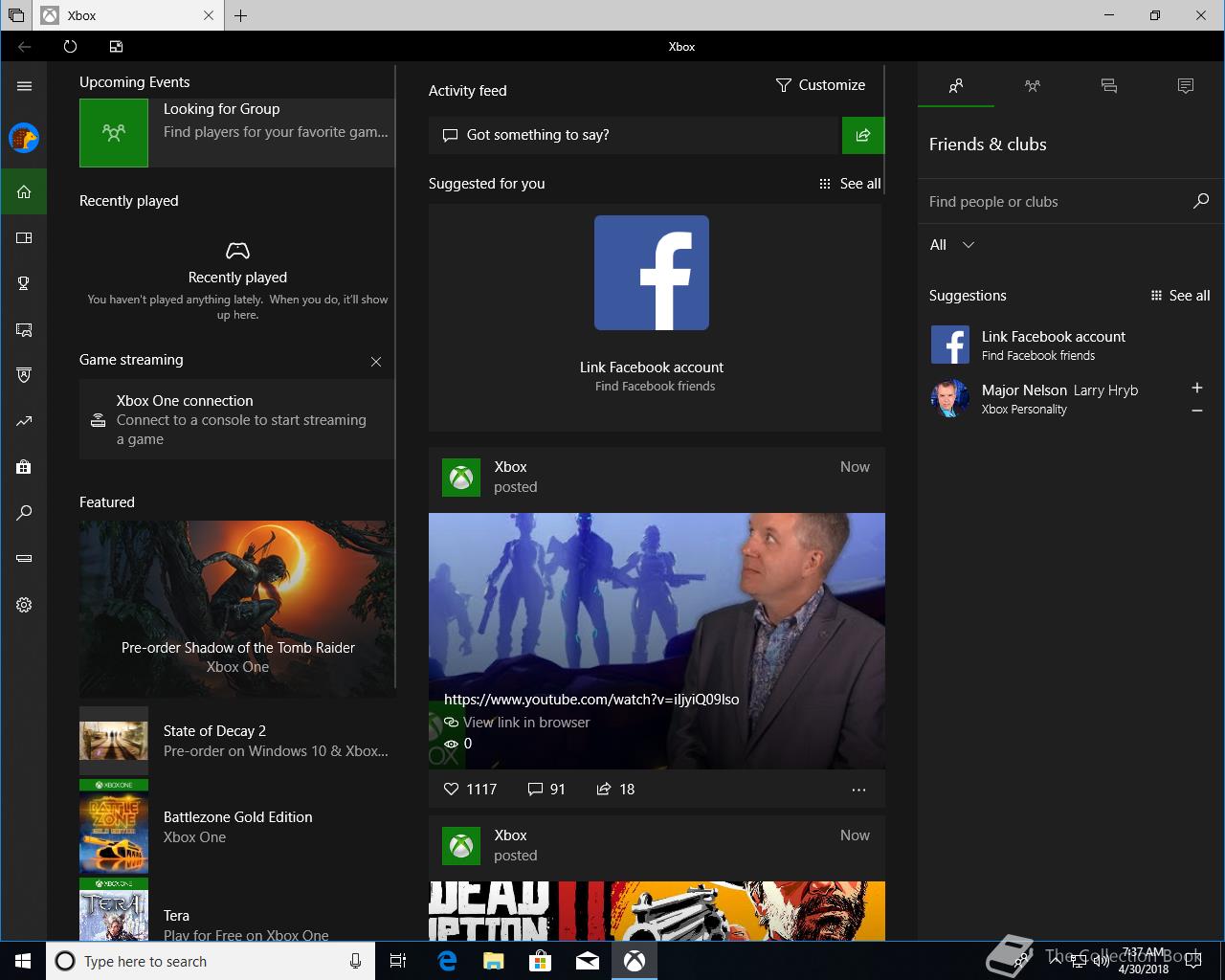Open new tab with plus button
1225x980 pixels.
tap(241, 15)
